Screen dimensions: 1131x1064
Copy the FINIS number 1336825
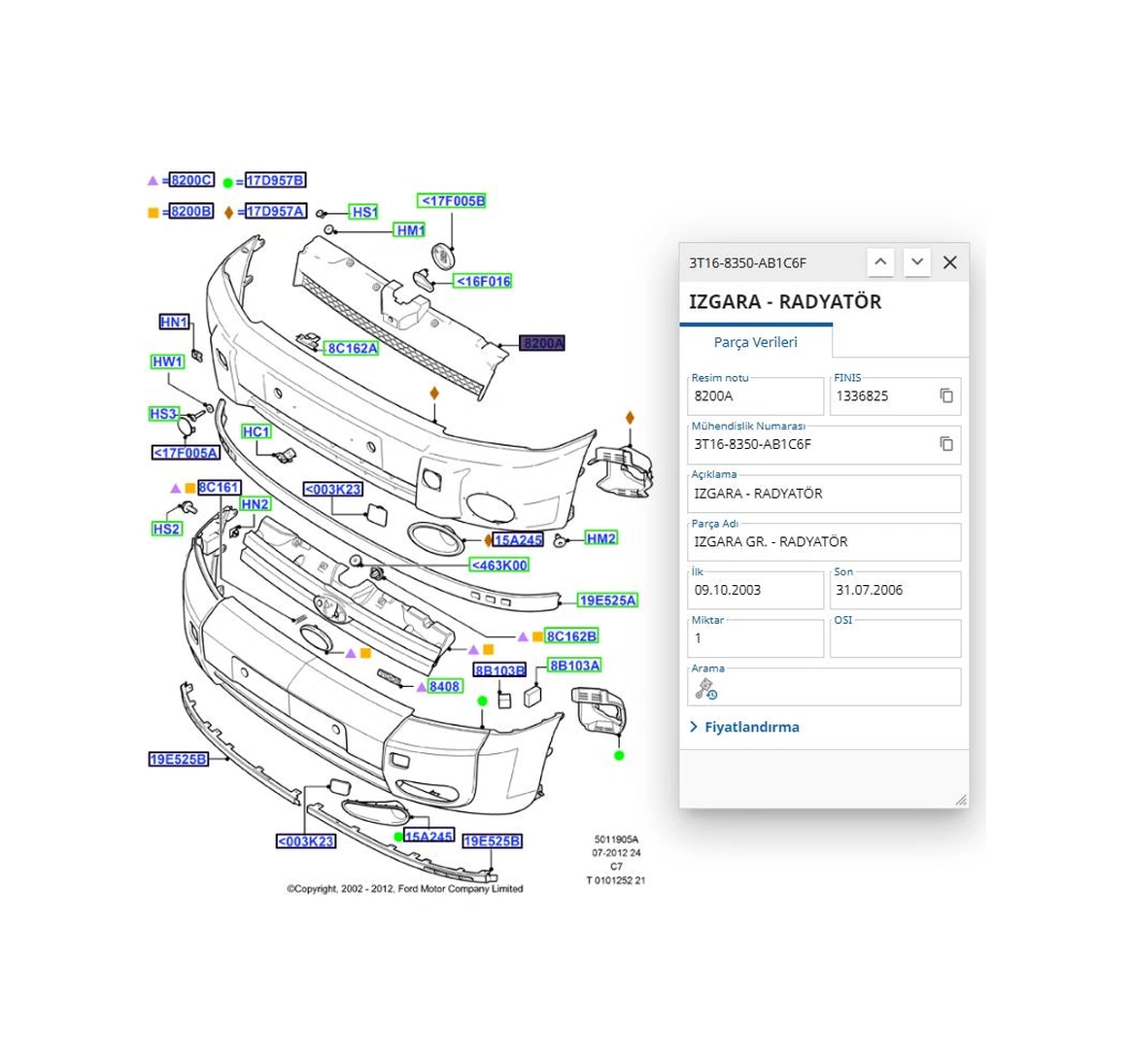pos(946,395)
